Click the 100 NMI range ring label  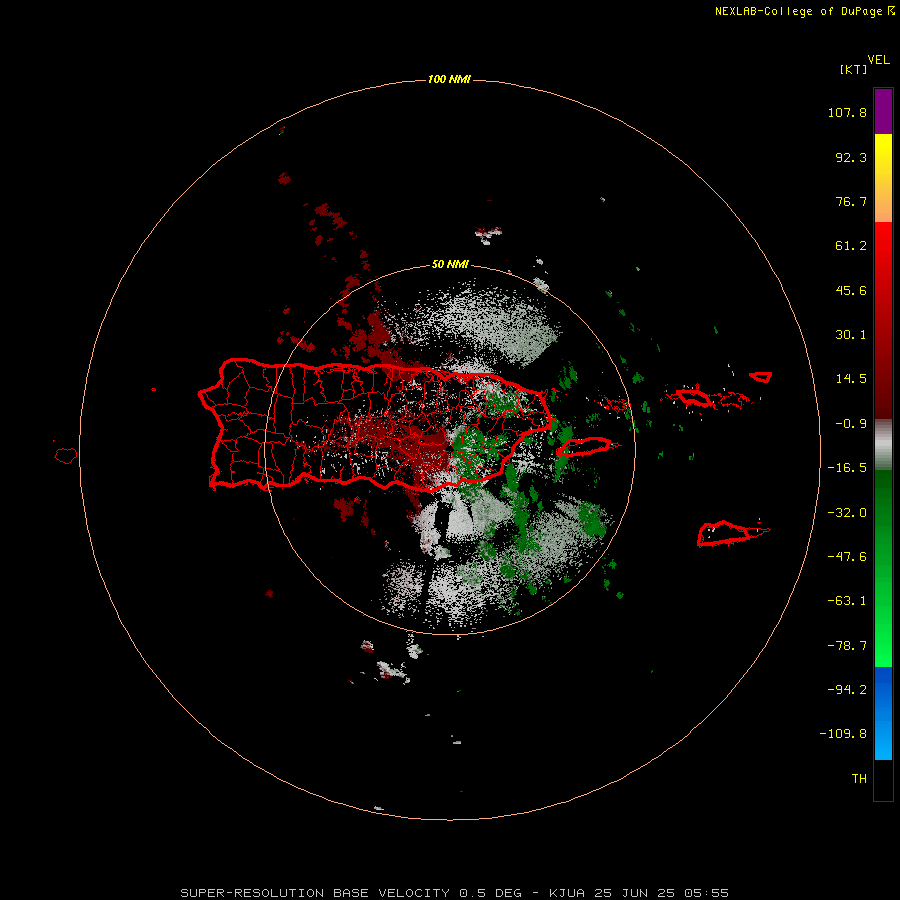tap(449, 79)
